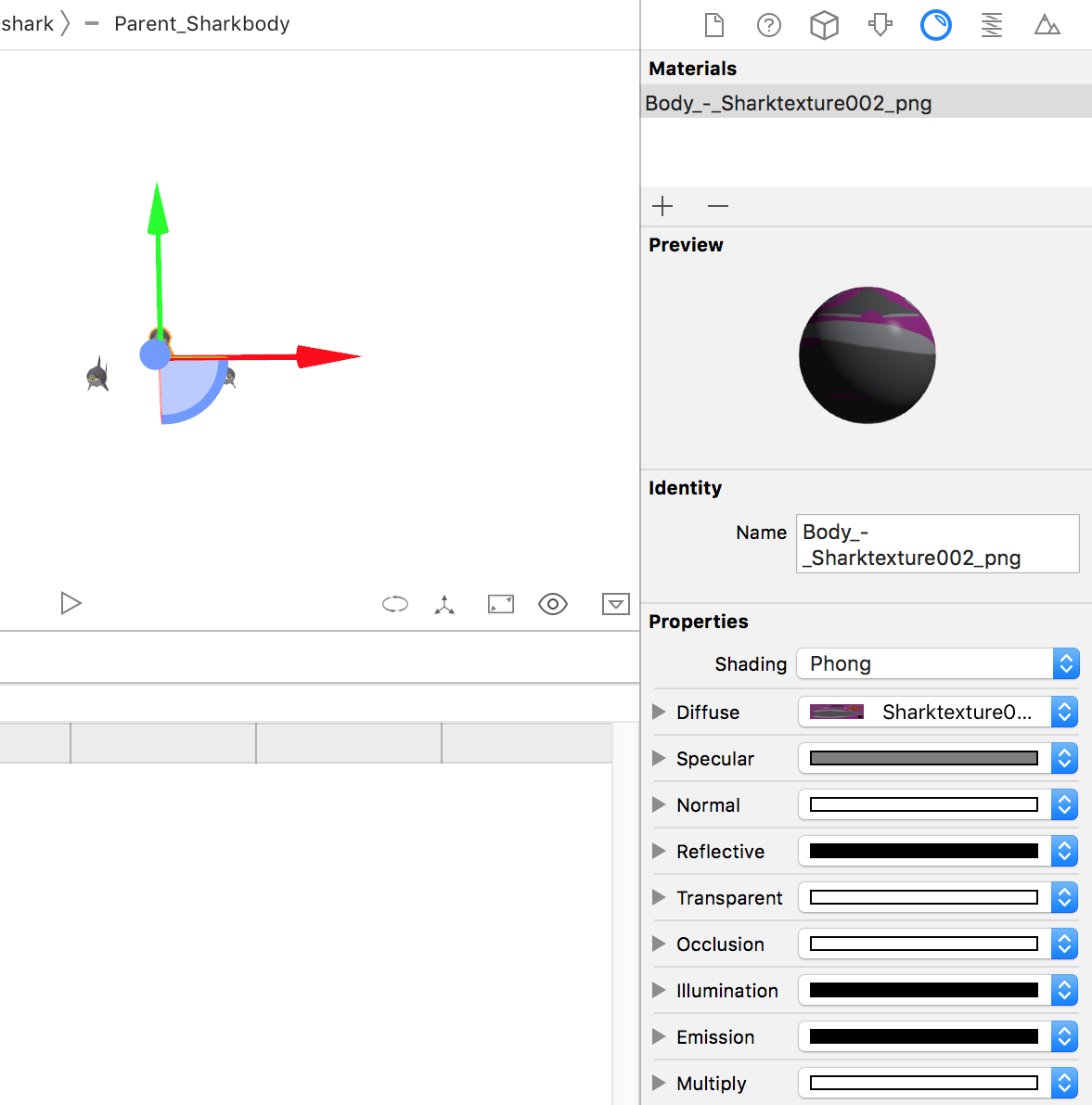Viewport: 1092px width, 1105px height.
Task: Open the File inspector
Action: tap(713, 25)
